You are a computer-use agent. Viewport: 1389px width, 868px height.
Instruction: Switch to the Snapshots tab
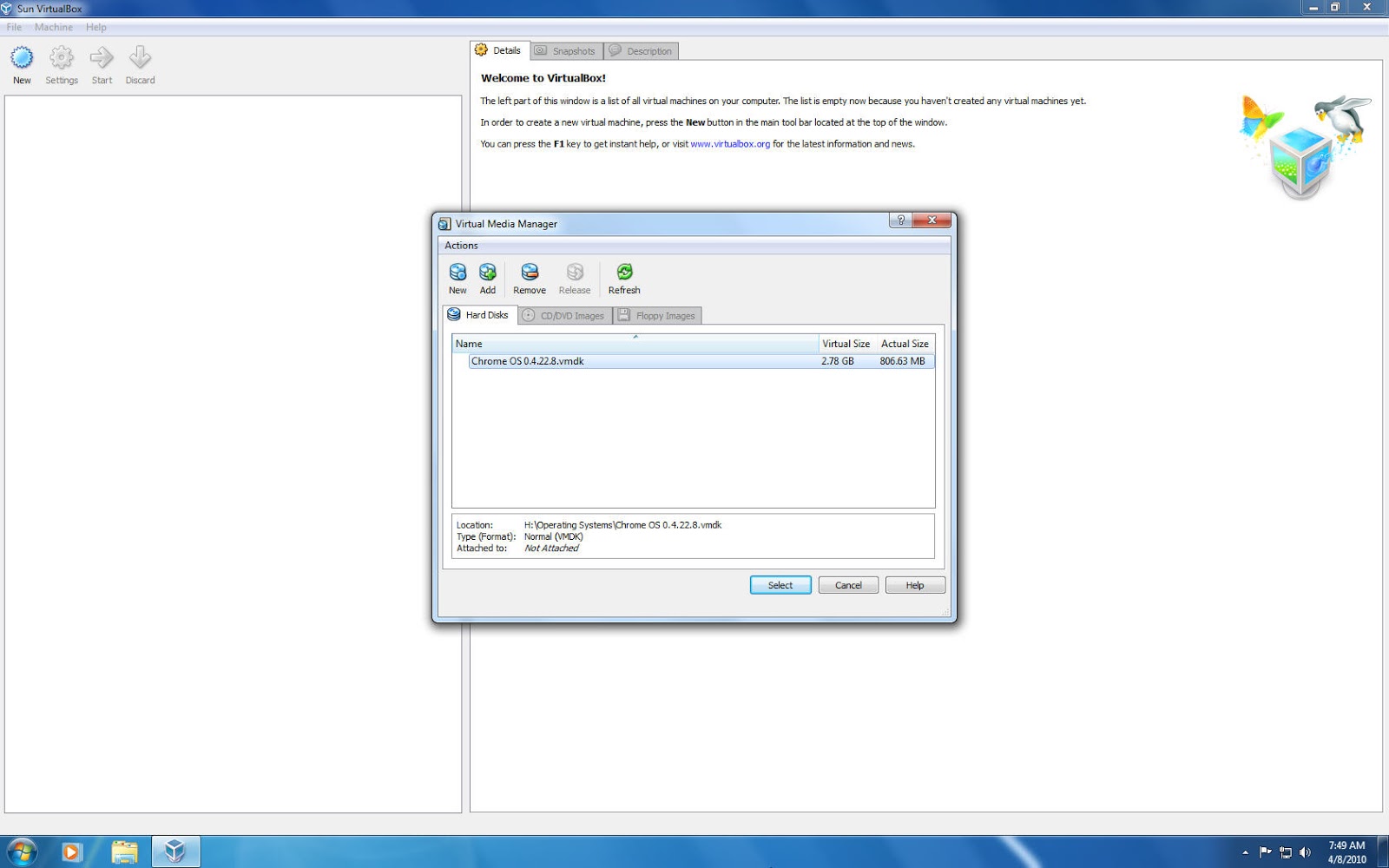pyautogui.click(x=566, y=51)
